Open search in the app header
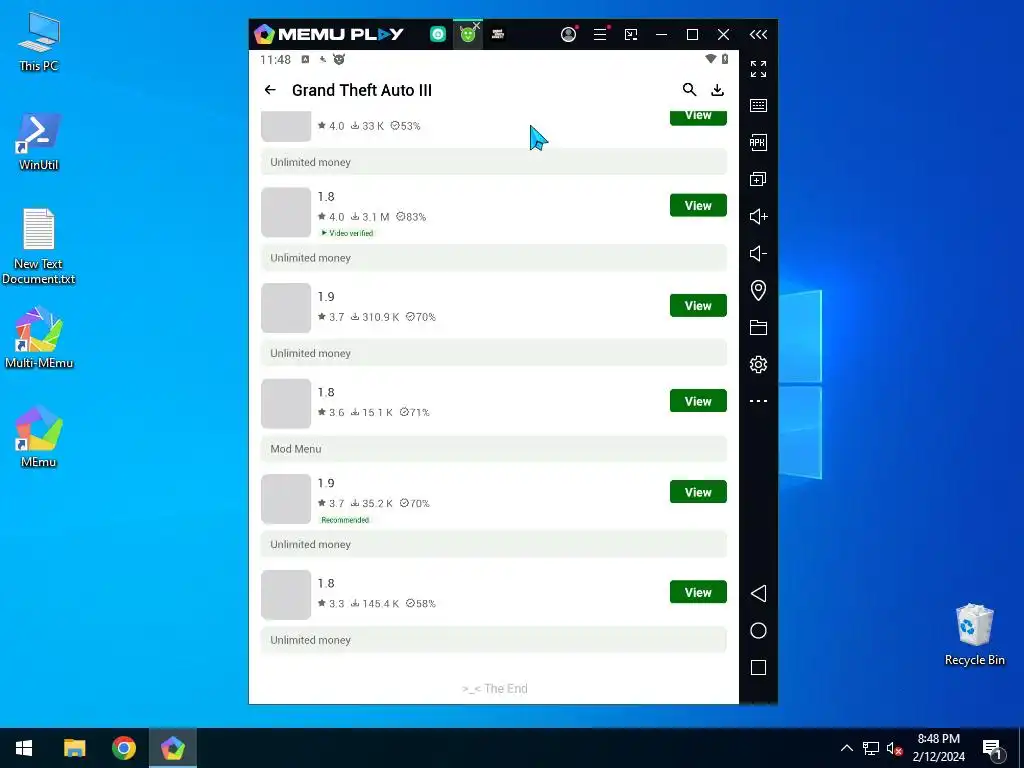Image resolution: width=1024 pixels, height=768 pixels. click(689, 89)
